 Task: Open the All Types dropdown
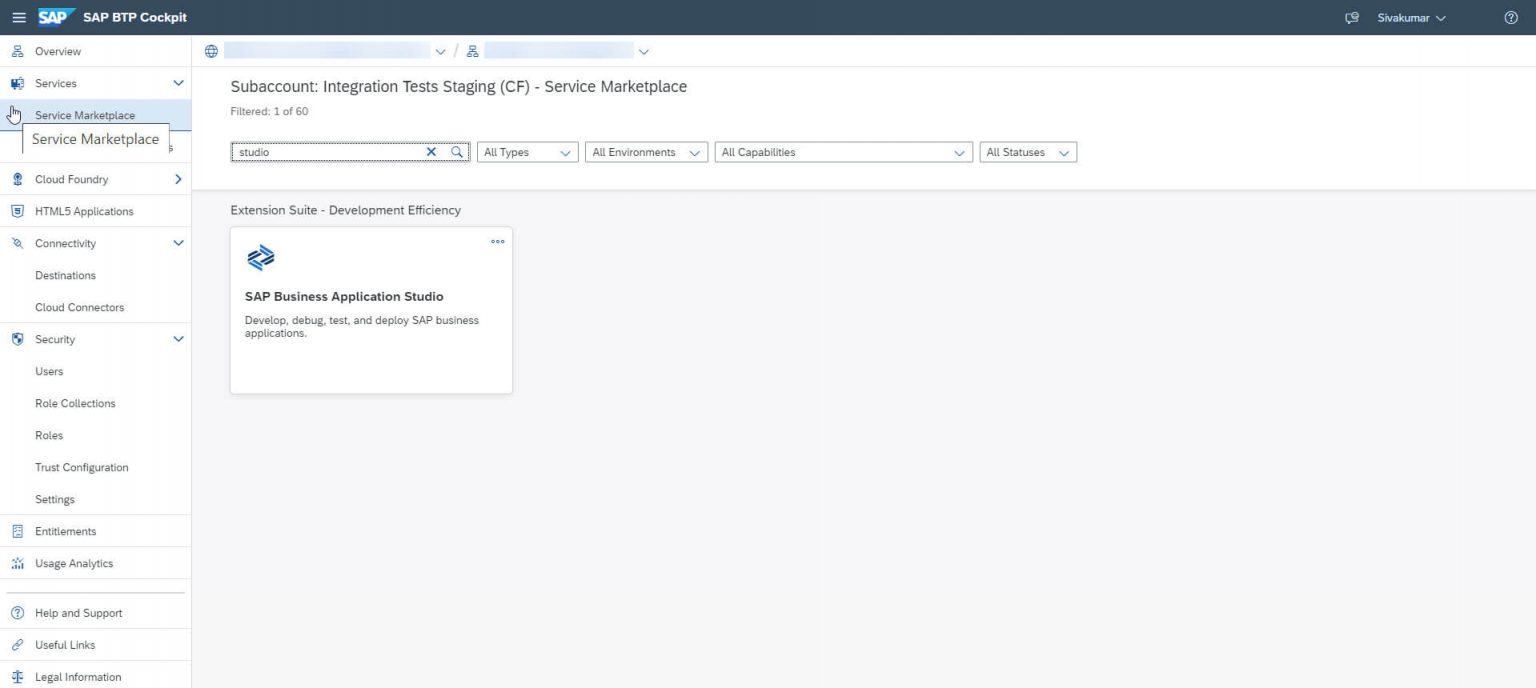527,152
